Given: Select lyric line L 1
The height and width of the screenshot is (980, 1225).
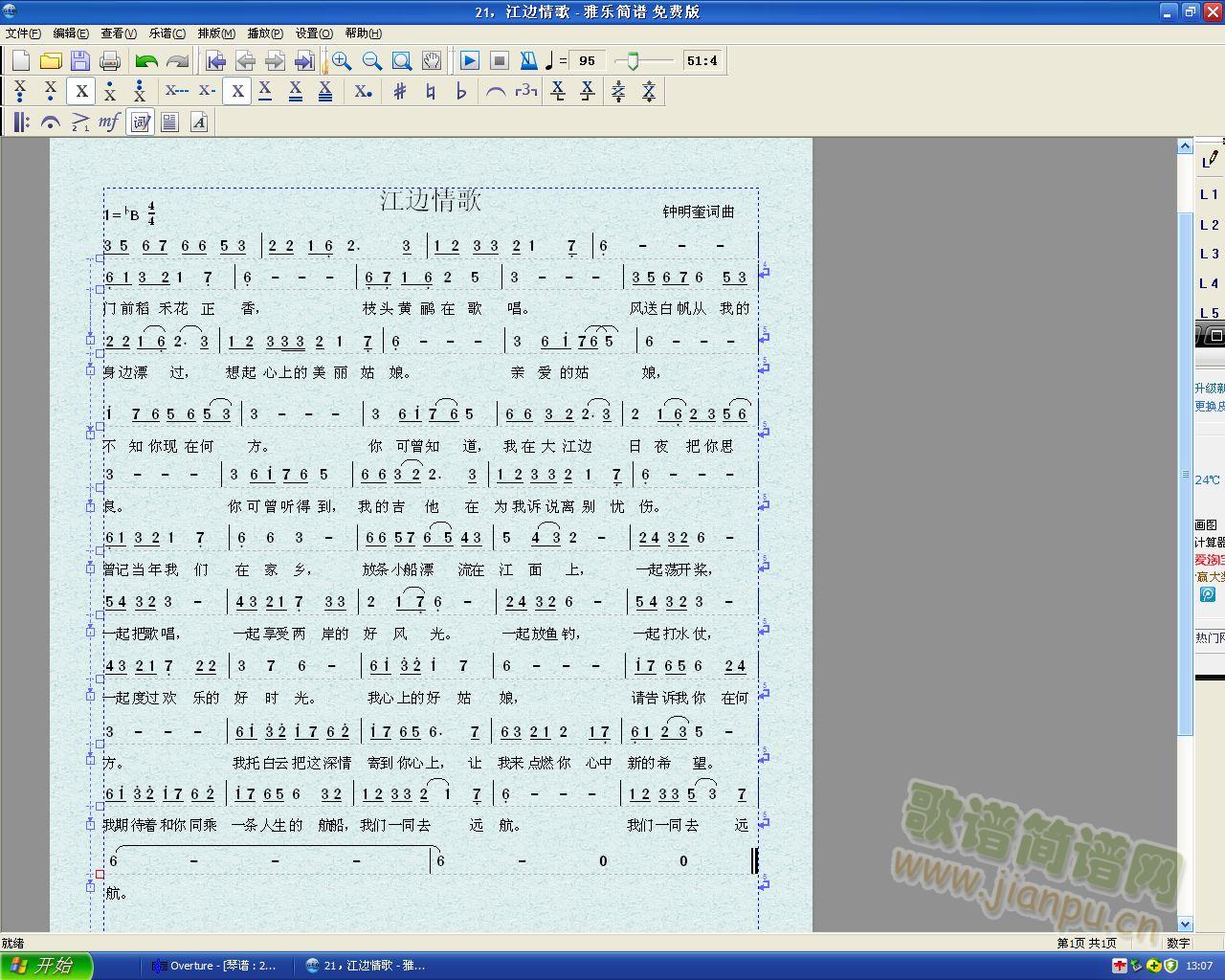Looking at the screenshot, I should [1210, 194].
